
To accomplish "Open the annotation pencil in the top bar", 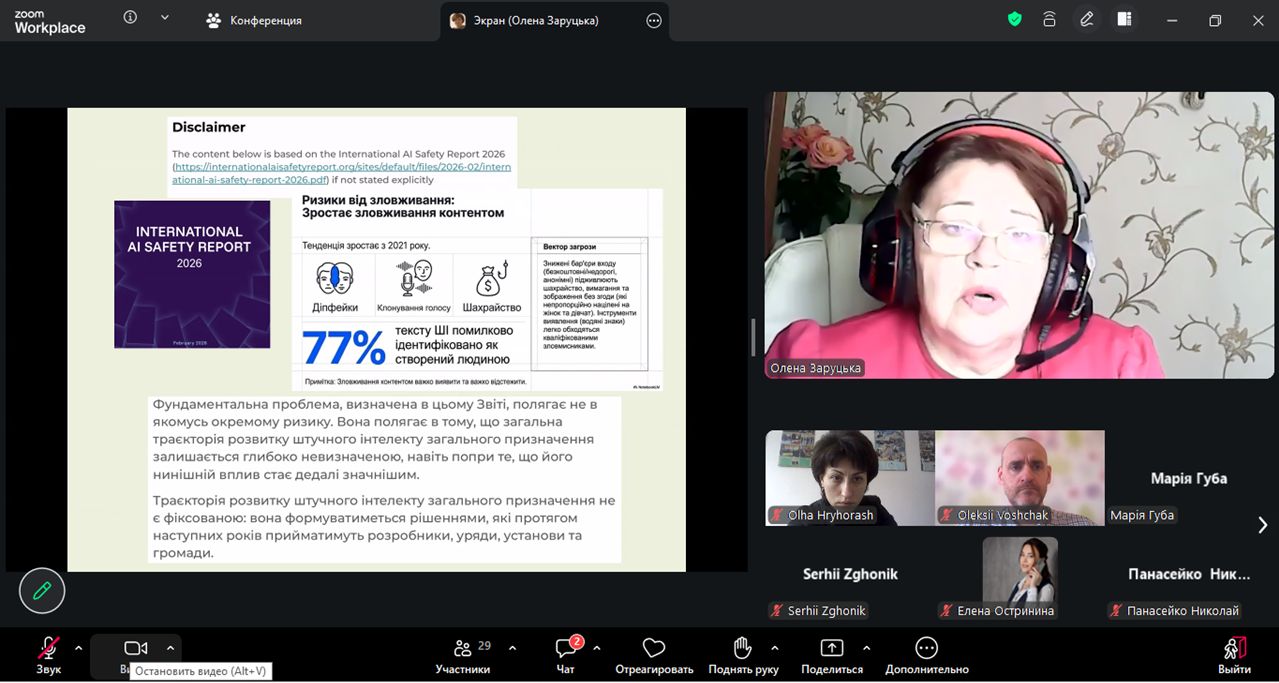I will click(1087, 19).
